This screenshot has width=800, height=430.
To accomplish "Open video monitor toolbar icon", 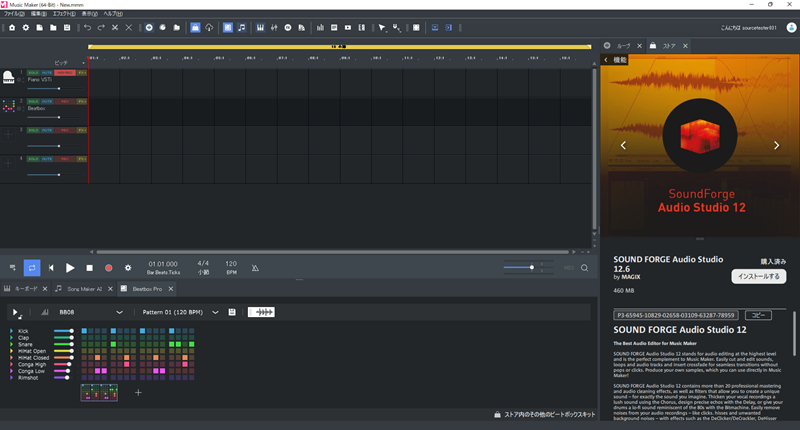I will [x=348, y=28].
